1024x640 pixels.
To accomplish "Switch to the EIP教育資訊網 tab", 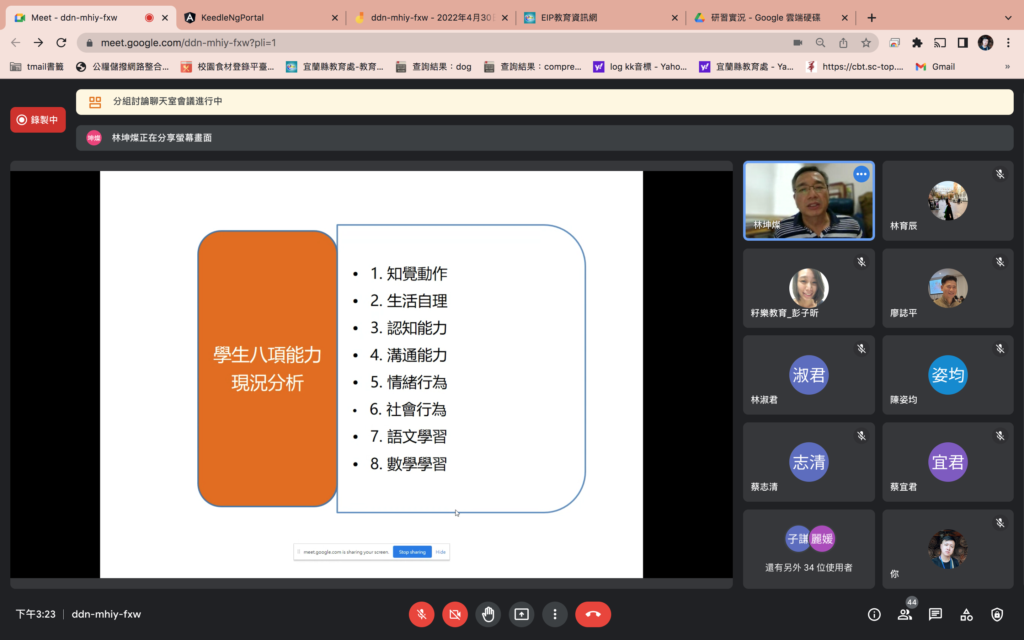I will point(601,18).
